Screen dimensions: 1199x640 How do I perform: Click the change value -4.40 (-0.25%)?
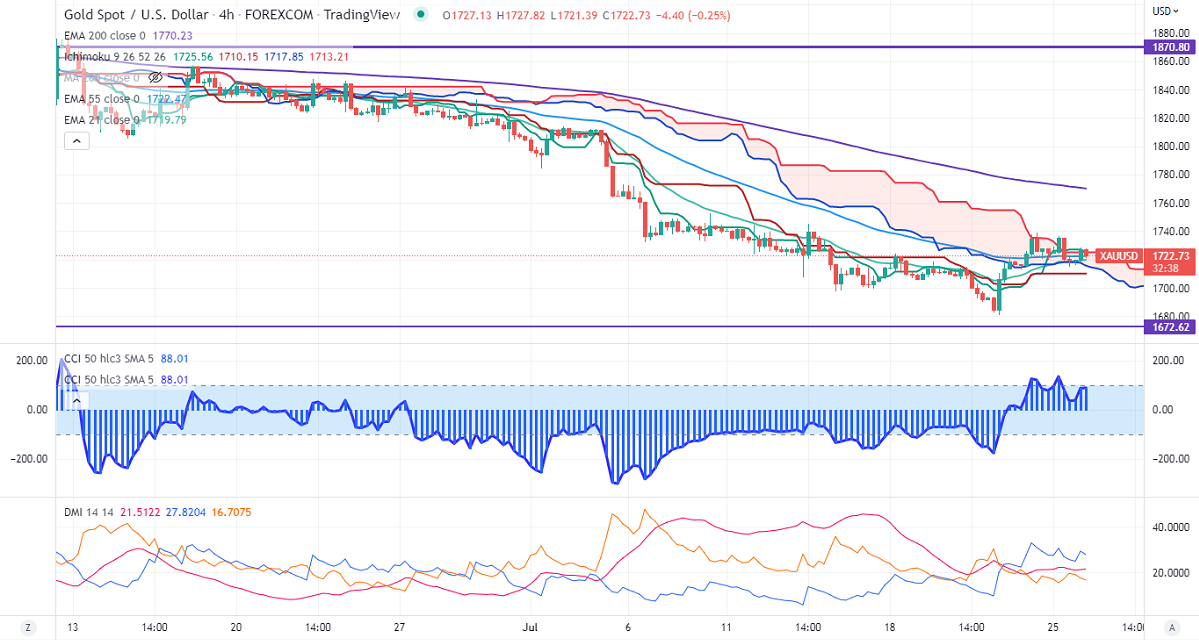[x=694, y=15]
